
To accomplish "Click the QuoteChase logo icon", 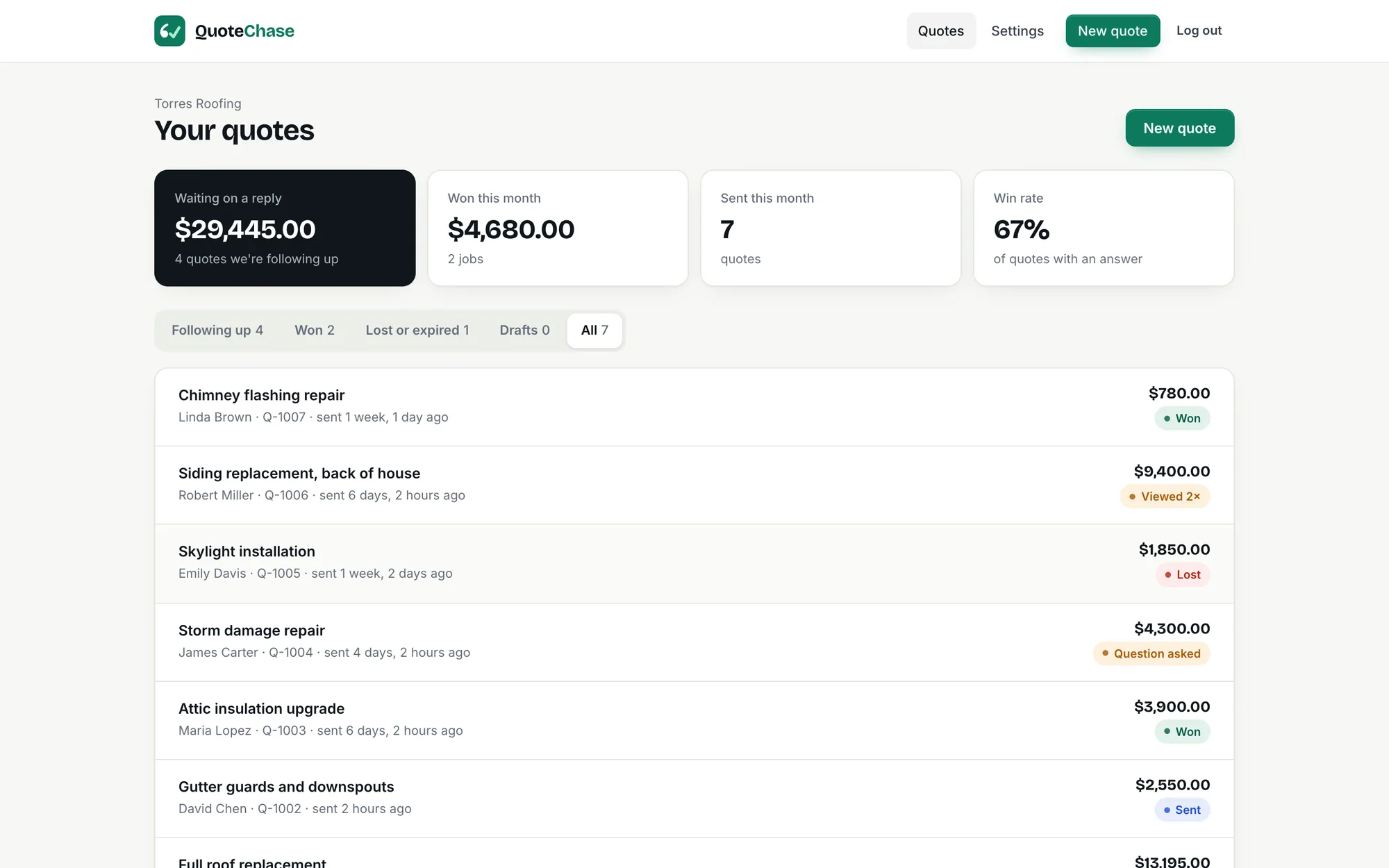I will (x=169, y=31).
